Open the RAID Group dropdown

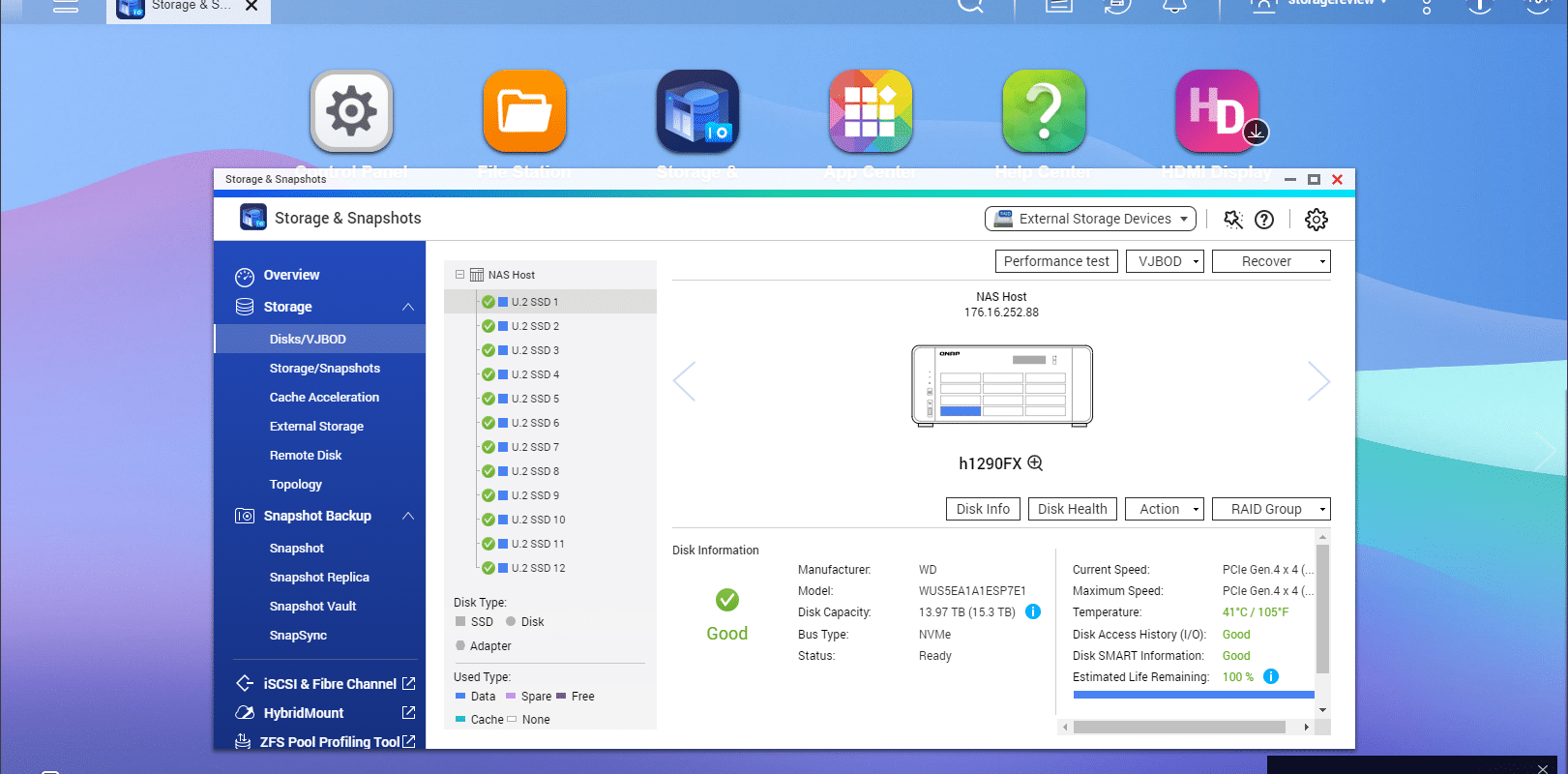coord(1271,509)
